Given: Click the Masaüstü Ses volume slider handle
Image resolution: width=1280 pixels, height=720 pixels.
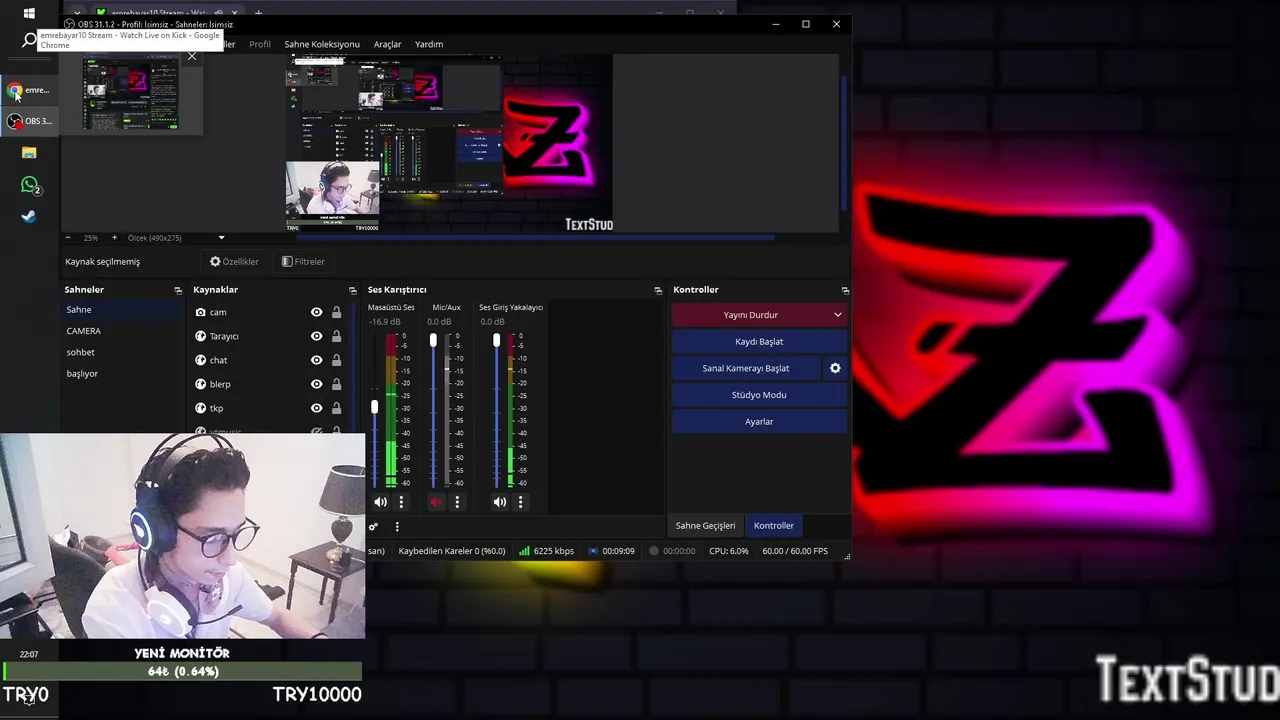Looking at the screenshot, I should (x=375, y=407).
